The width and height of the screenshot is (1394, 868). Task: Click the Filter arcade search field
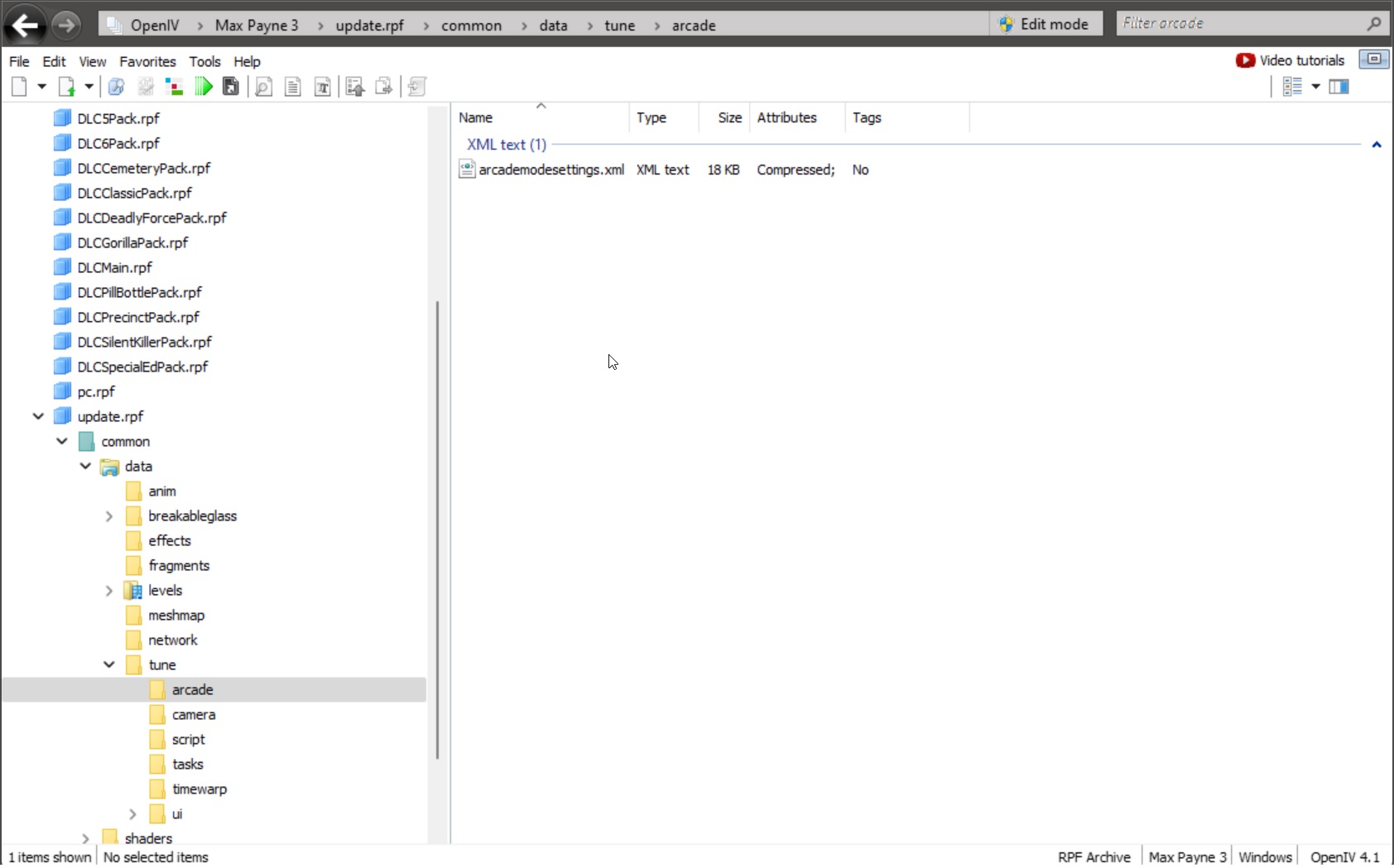[x=1240, y=23]
